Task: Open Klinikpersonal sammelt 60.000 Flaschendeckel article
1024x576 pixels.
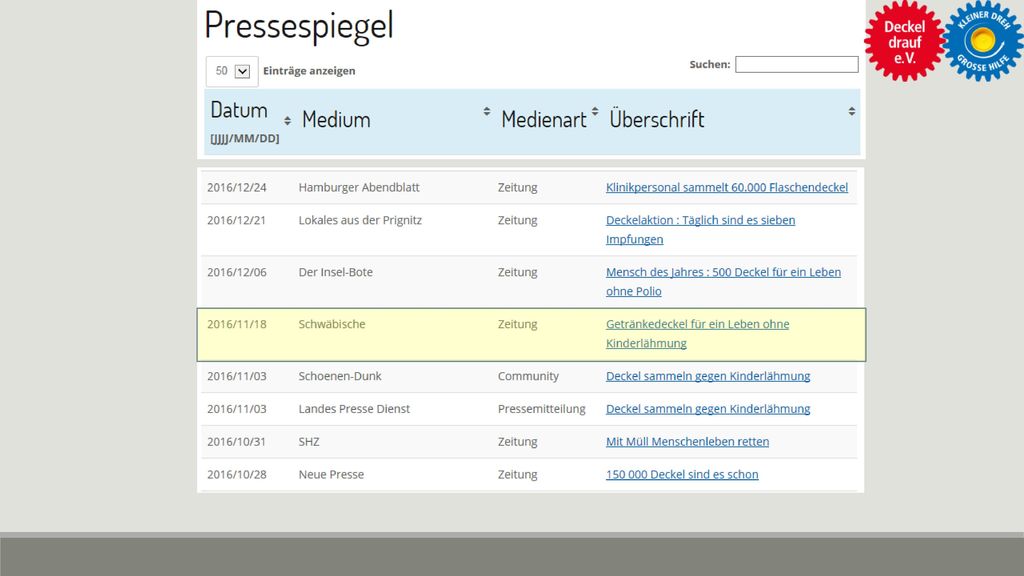Action: pyautogui.click(x=727, y=187)
